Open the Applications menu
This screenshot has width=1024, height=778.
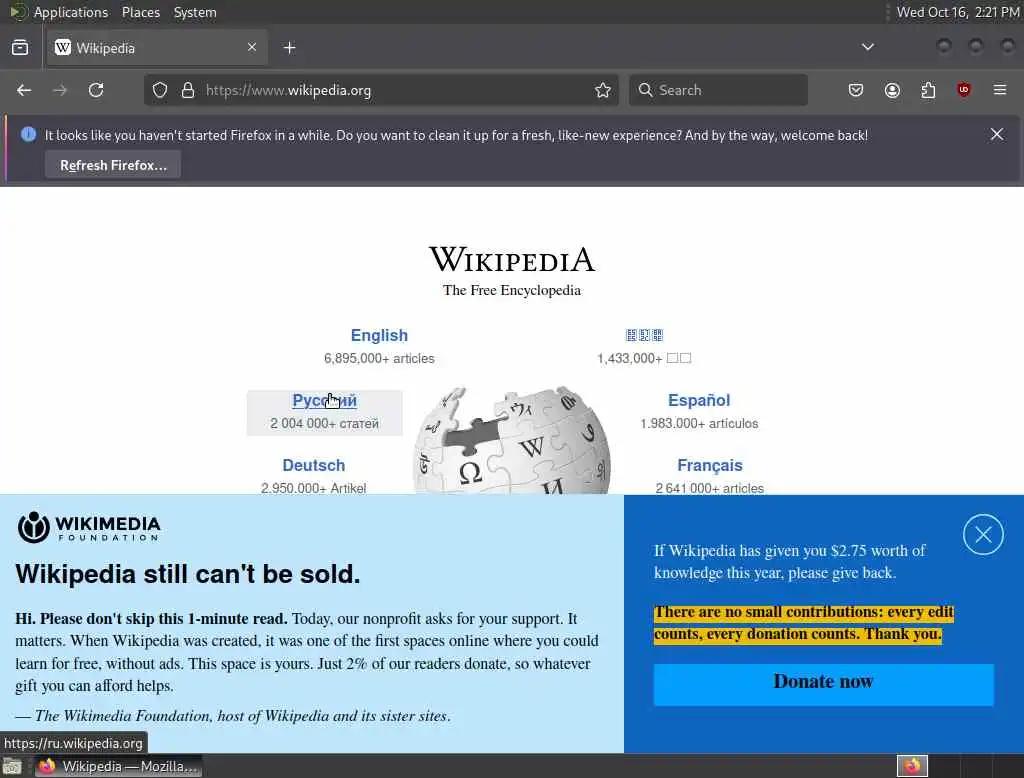[x=71, y=12]
